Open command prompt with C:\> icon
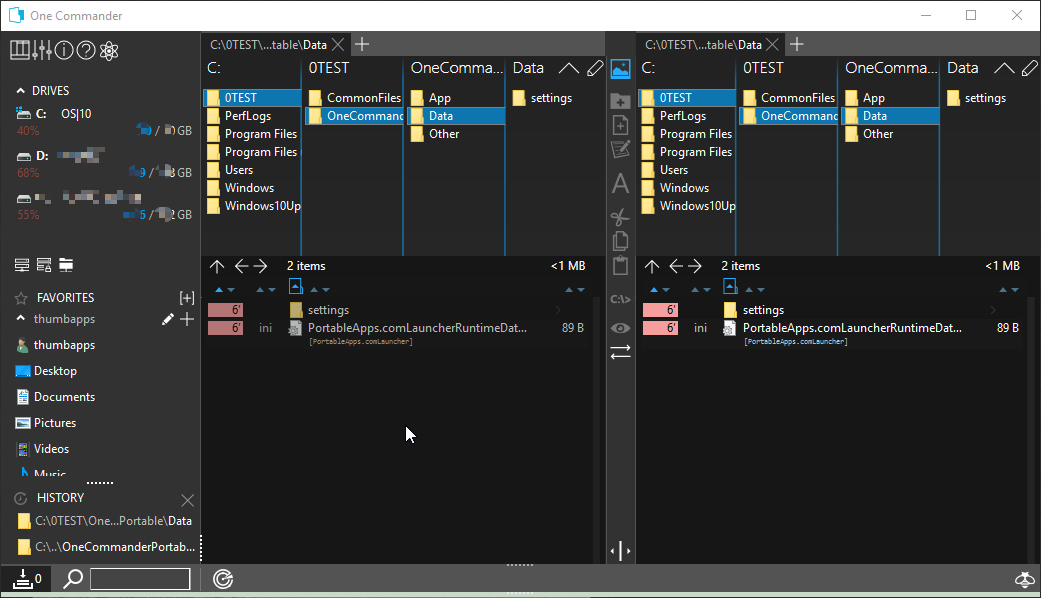Viewport: 1041px width, 598px height. click(620, 299)
